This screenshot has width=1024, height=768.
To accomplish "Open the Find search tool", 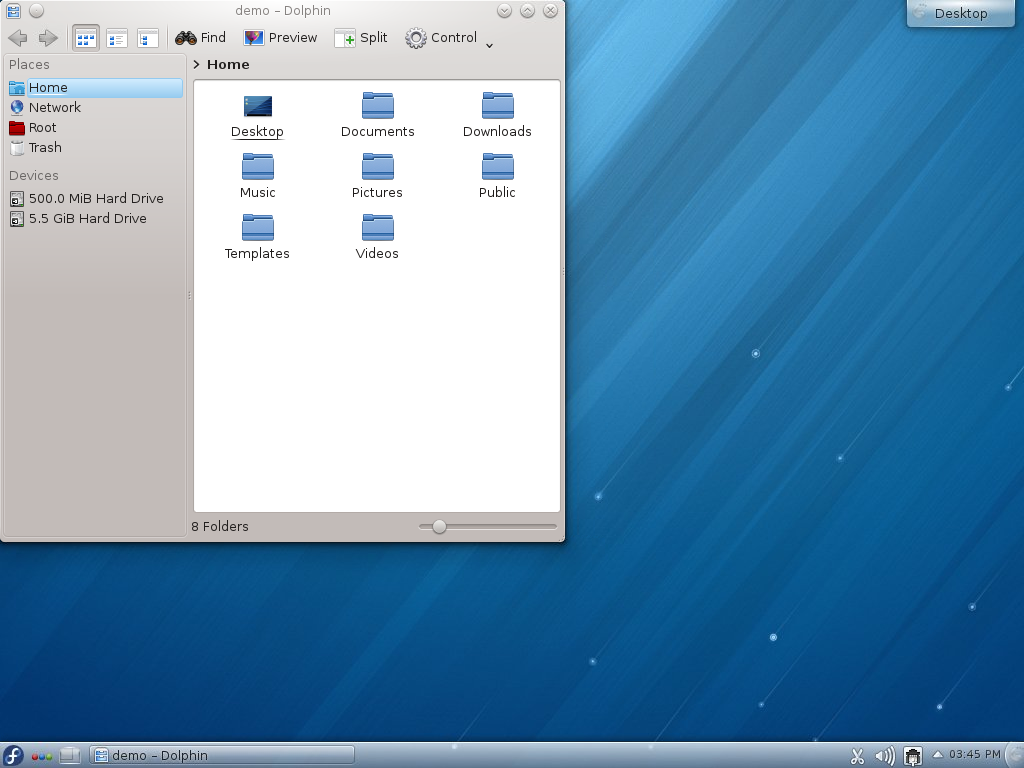I will coord(200,38).
